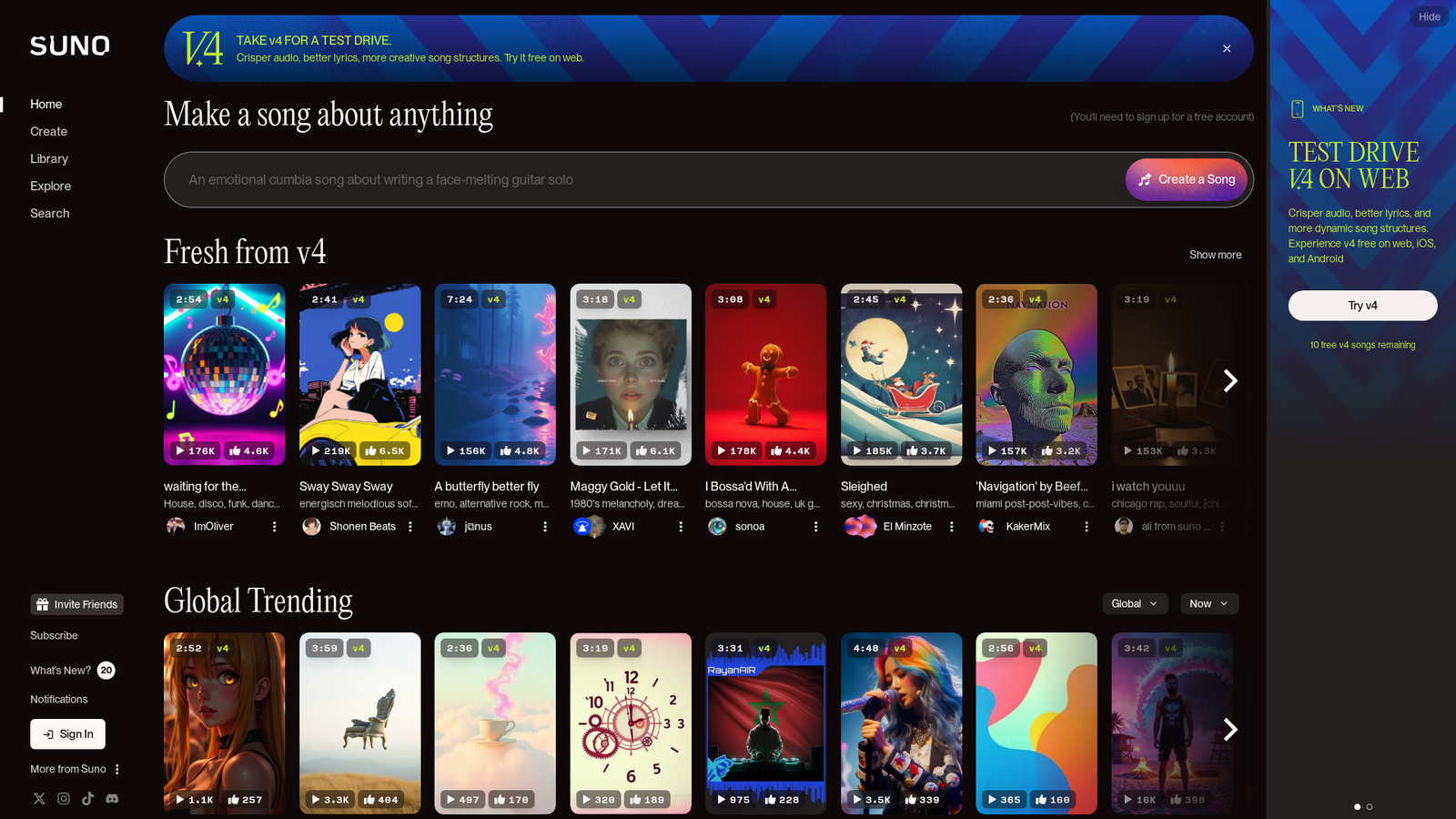Open What's New with 20 badge
This screenshot has width=1456, height=819.
coord(72,671)
